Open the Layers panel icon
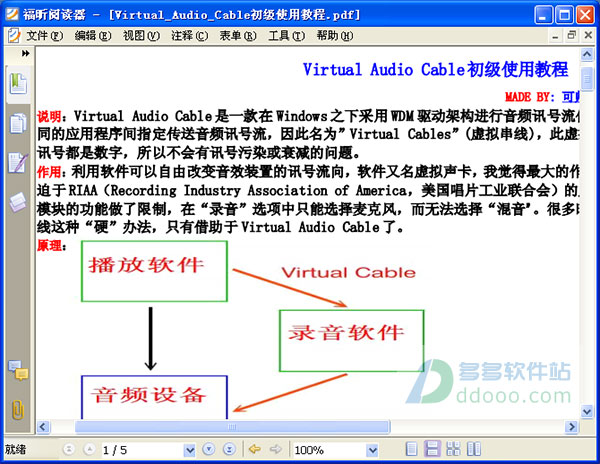 coord(18,202)
